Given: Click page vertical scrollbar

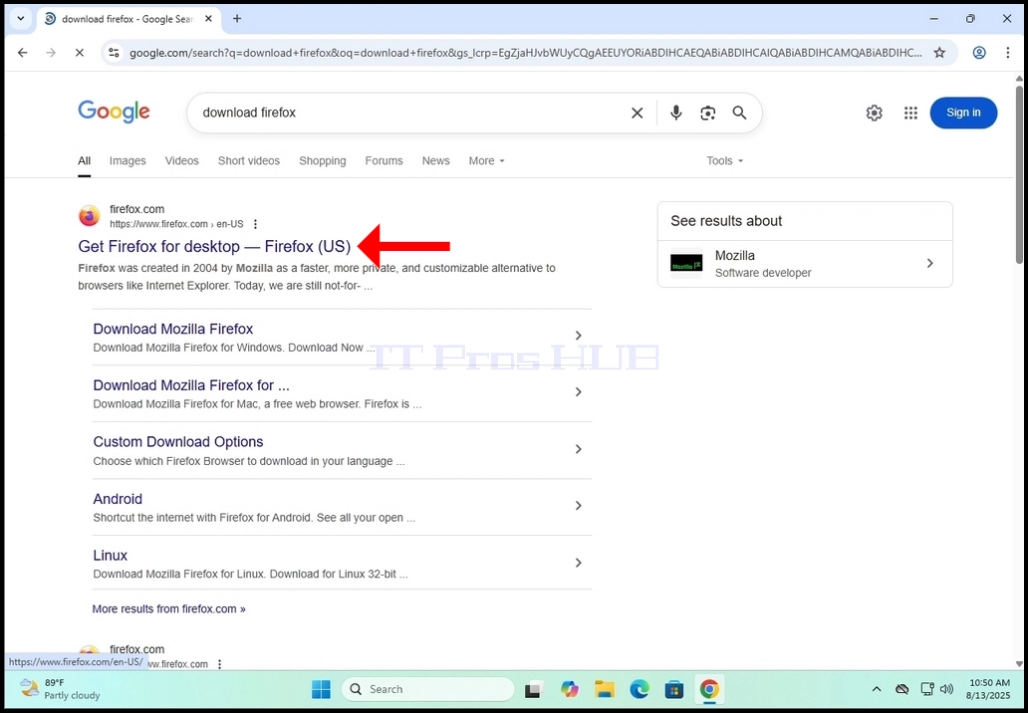Looking at the screenshot, I should [x=1019, y=174].
